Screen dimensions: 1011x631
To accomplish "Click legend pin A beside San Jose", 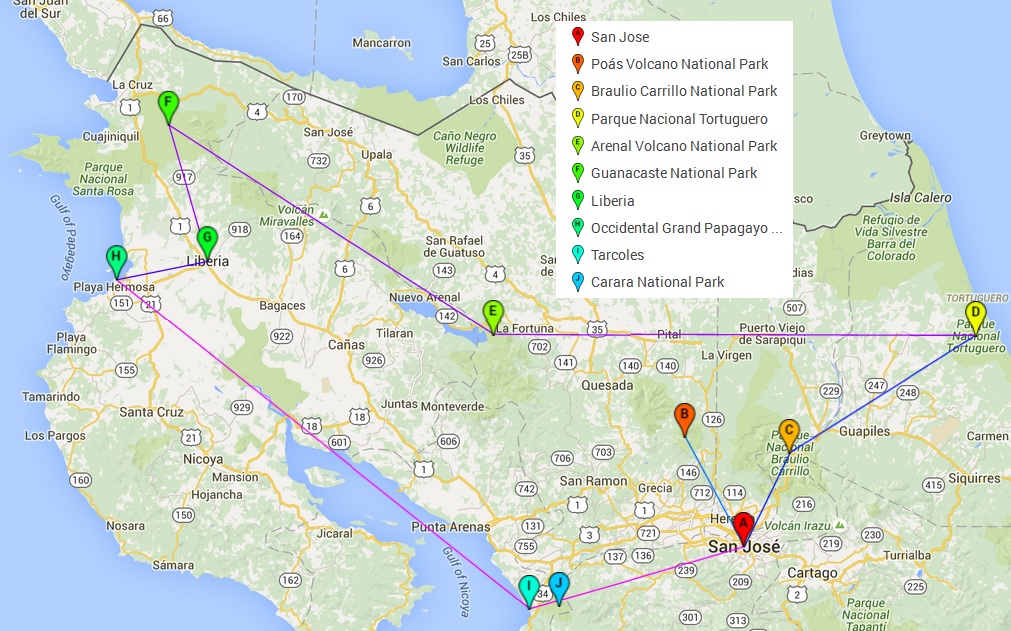I will coord(578,36).
